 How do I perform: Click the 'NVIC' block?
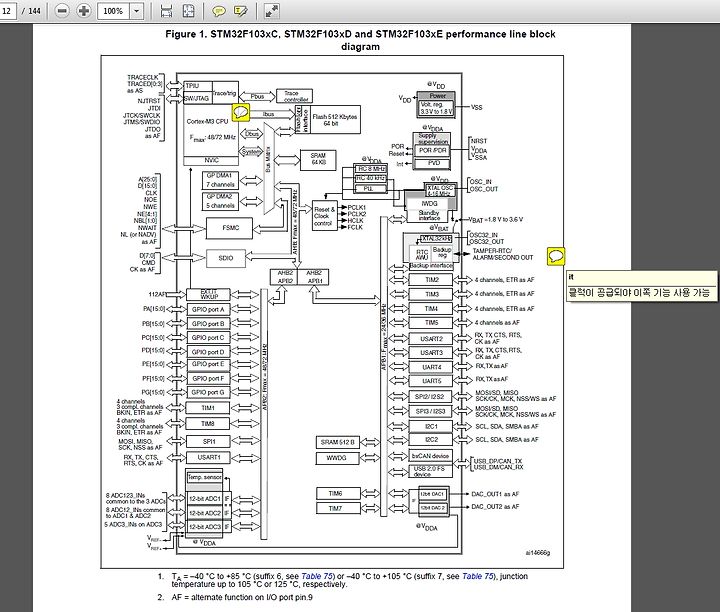211,160
